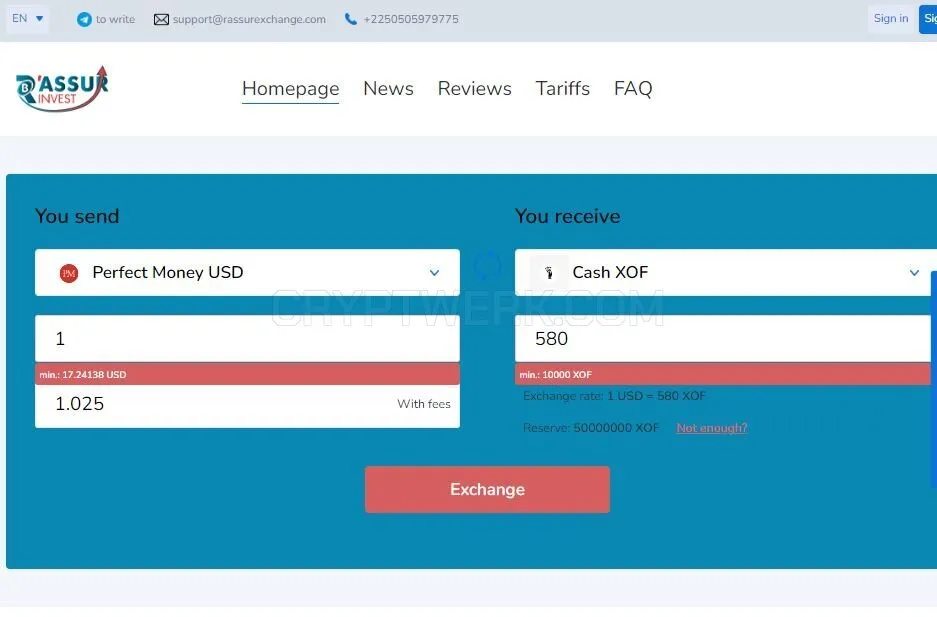
Task: Click the phone handset icon
Action: [351, 19]
